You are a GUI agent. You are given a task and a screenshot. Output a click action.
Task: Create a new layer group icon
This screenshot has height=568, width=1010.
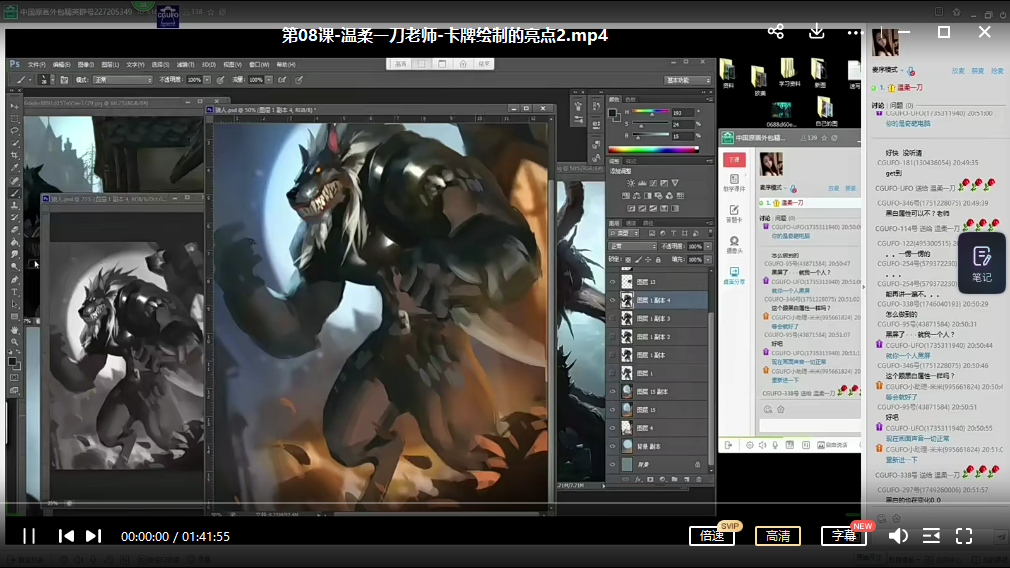[674, 480]
